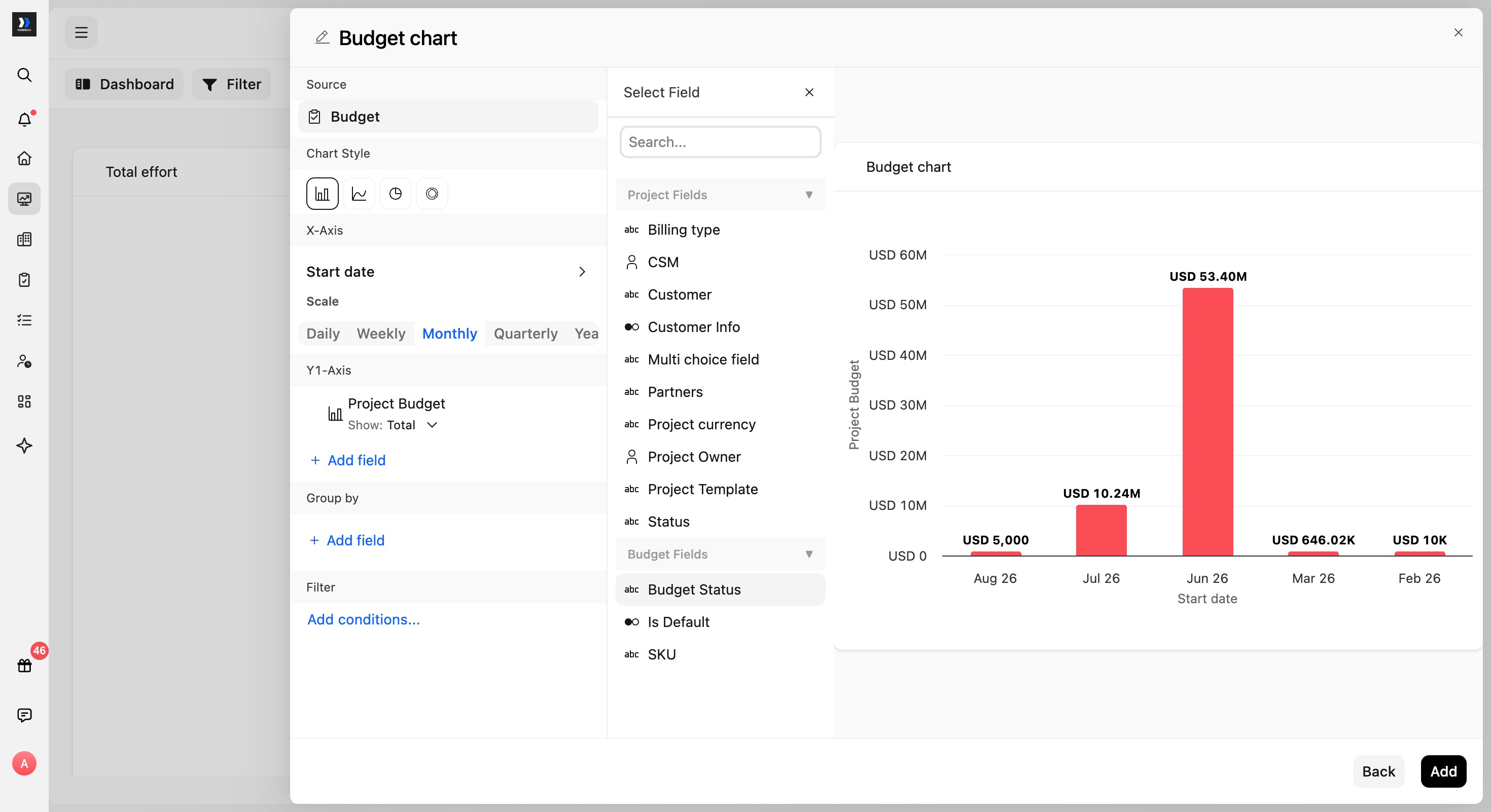The image size is (1491, 812).
Task: Click the Project Budget bar chart icon
Action: pyautogui.click(x=335, y=414)
